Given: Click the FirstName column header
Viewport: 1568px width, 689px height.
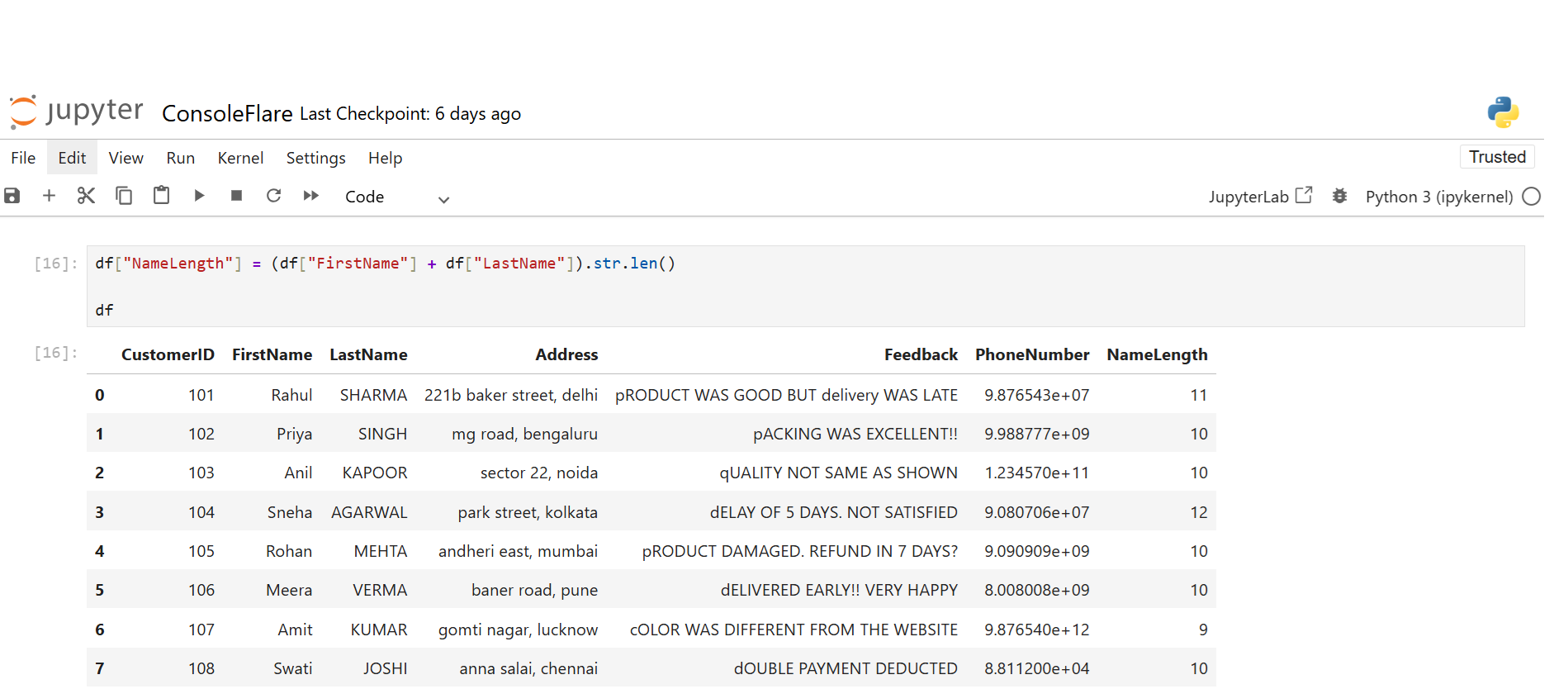Looking at the screenshot, I should pyautogui.click(x=272, y=354).
